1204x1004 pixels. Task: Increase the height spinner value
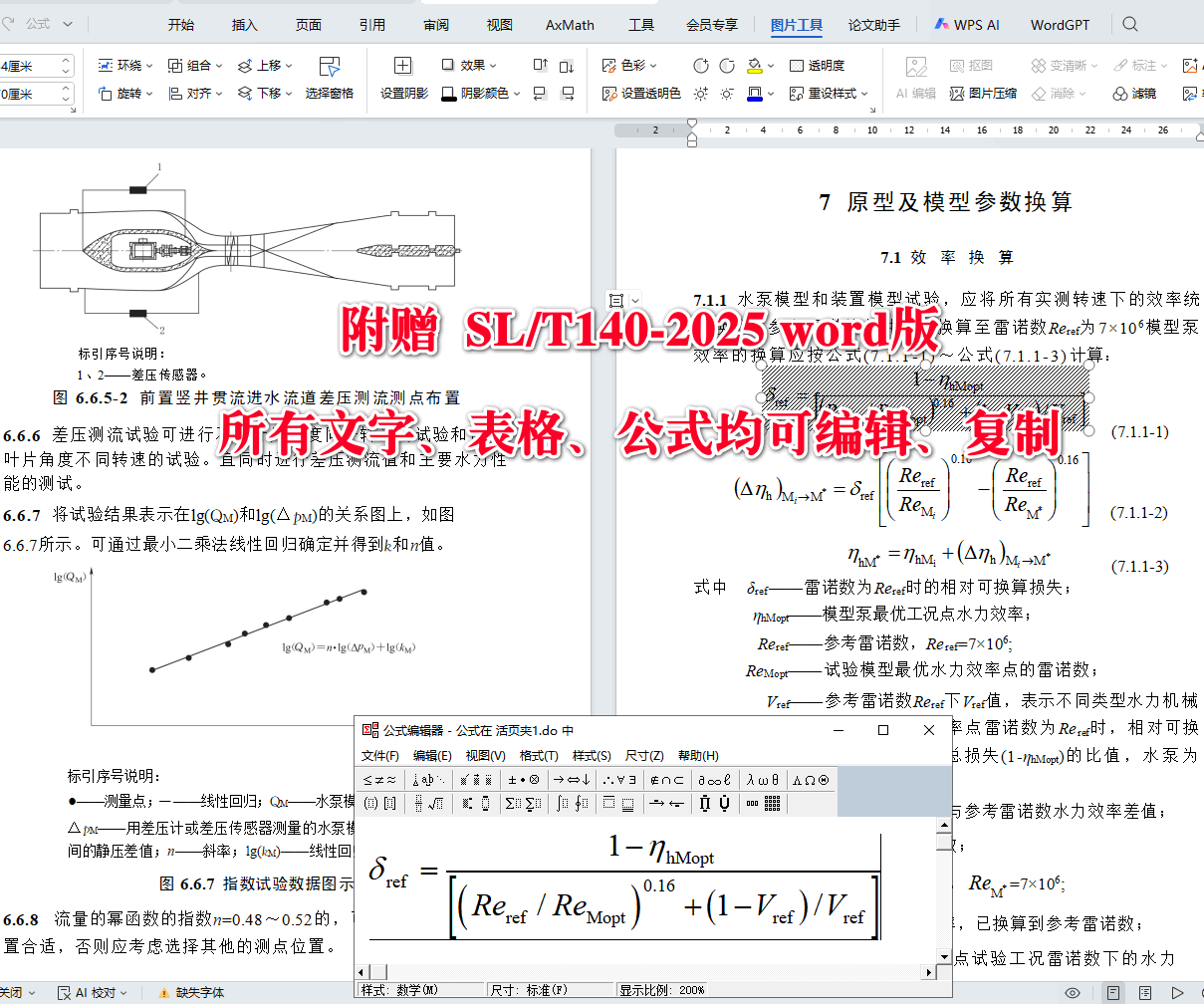pos(67,61)
